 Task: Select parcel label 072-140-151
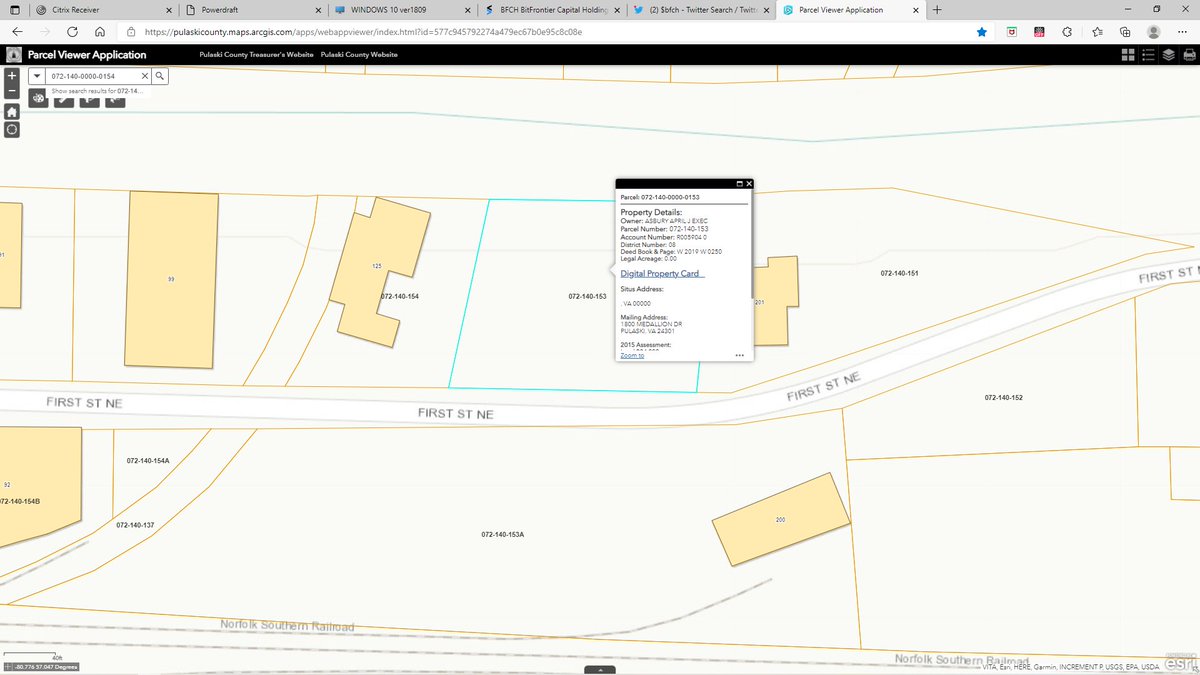click(899, 273)
